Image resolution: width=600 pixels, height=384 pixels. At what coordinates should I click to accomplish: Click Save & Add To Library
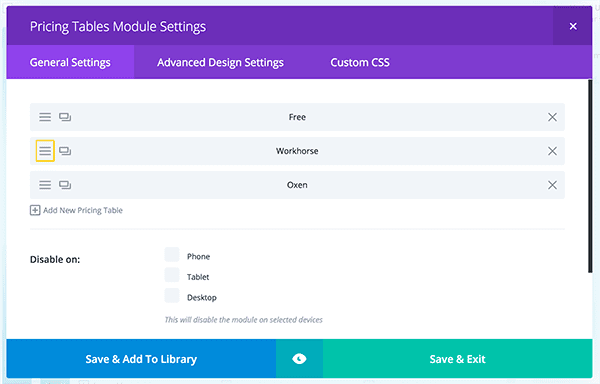tap(141, 359)
